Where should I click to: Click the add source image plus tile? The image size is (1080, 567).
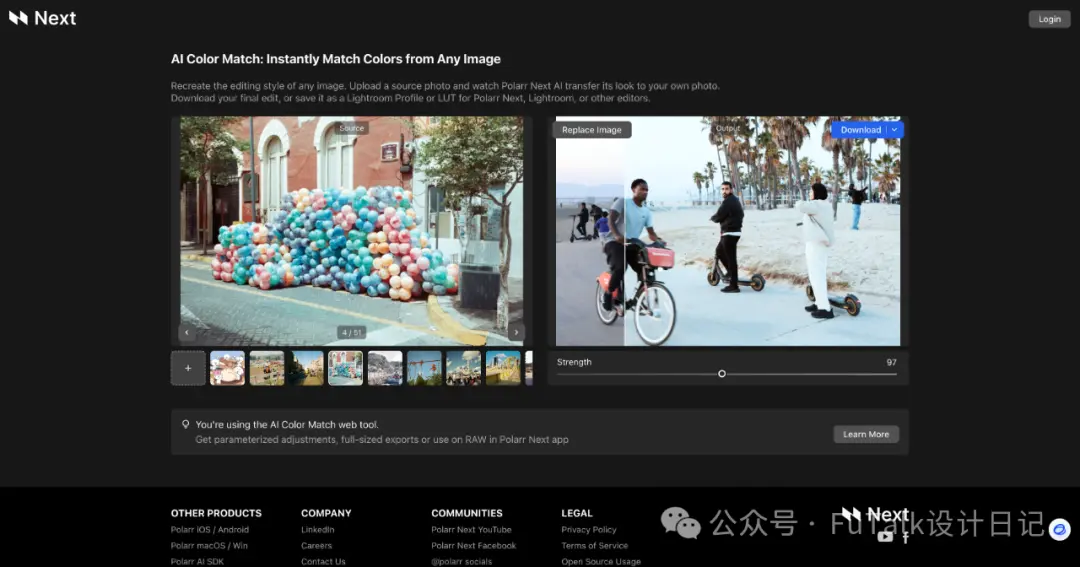click(x=188, y=368)
